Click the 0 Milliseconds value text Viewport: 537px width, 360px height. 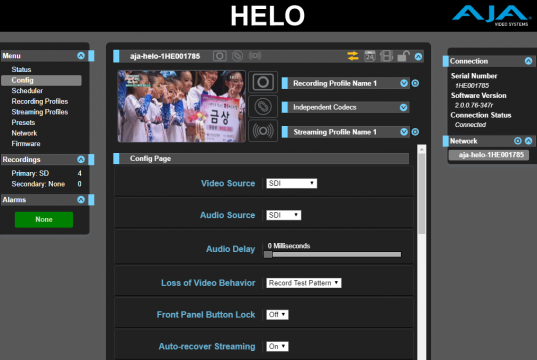tap(289, 246)
